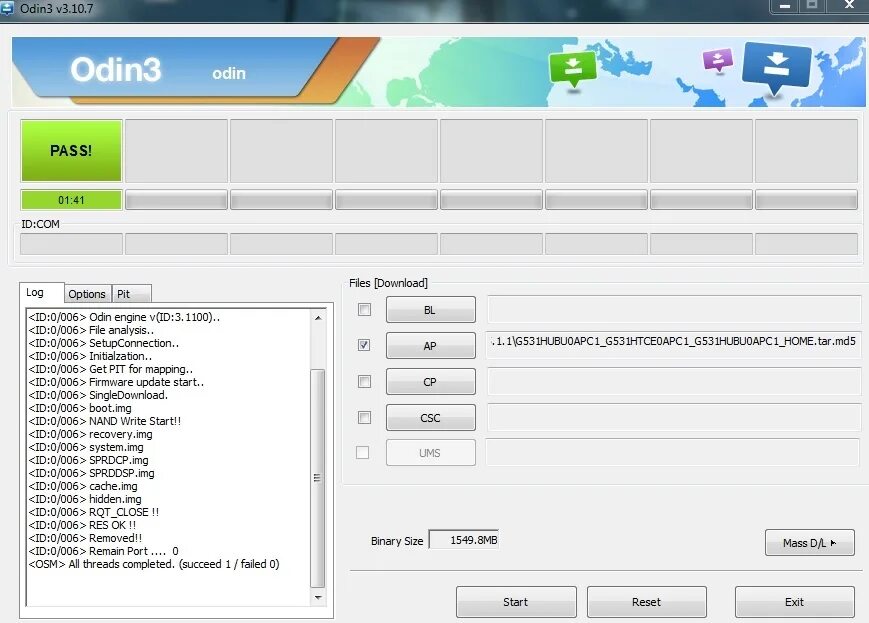Image resolution: width=869 pixels, height=623 pixels.
Task: Click the Reset button
Action: point(647,602)
